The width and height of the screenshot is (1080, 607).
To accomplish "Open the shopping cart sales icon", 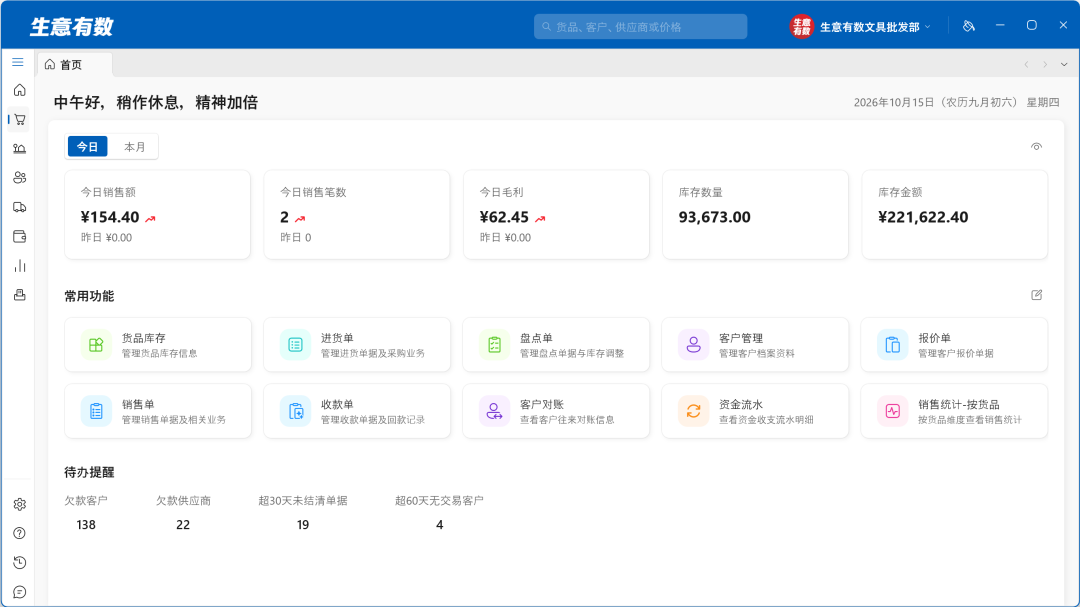I will coord(19,119).
